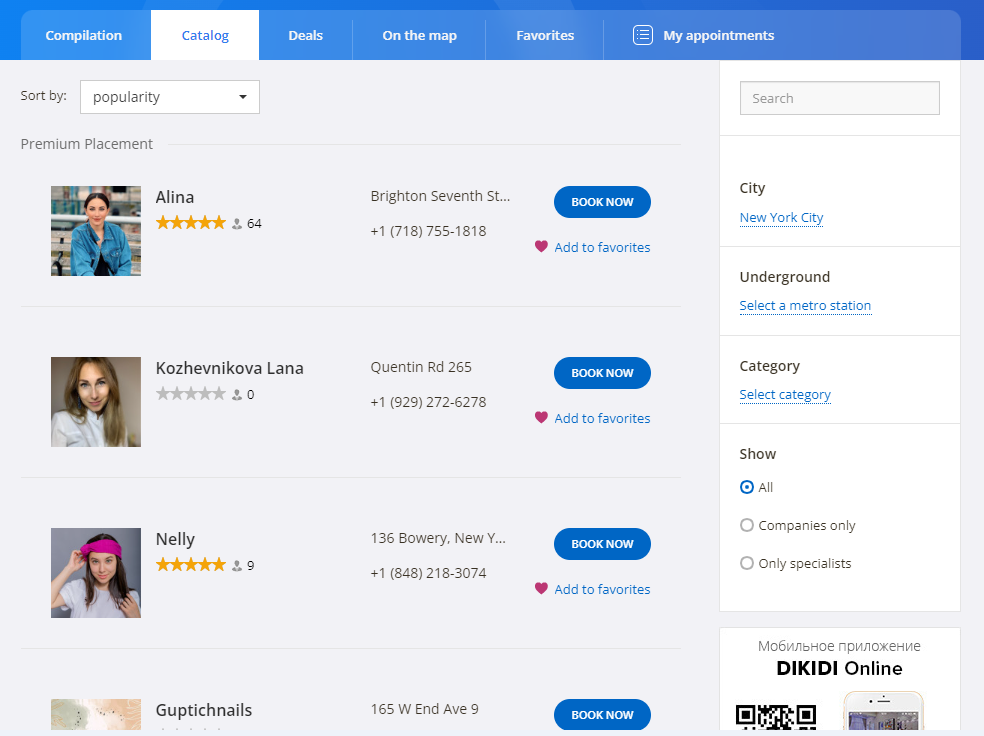Click the 136 Bowery, New Y... address
984x736 pixels.
(x=438, y=538)
